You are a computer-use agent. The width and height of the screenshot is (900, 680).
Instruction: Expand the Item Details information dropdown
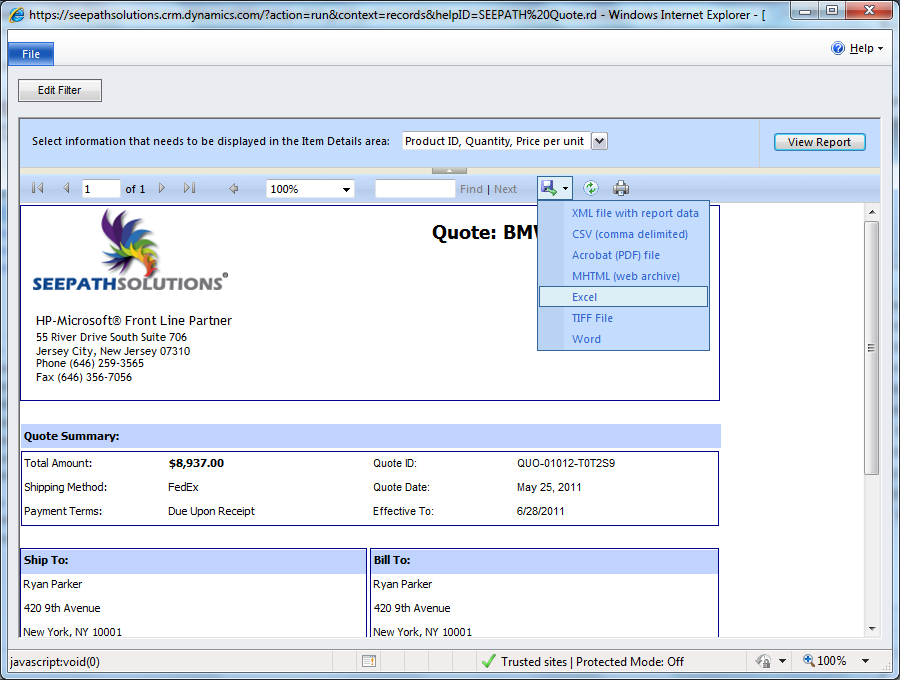coord(599,142)
